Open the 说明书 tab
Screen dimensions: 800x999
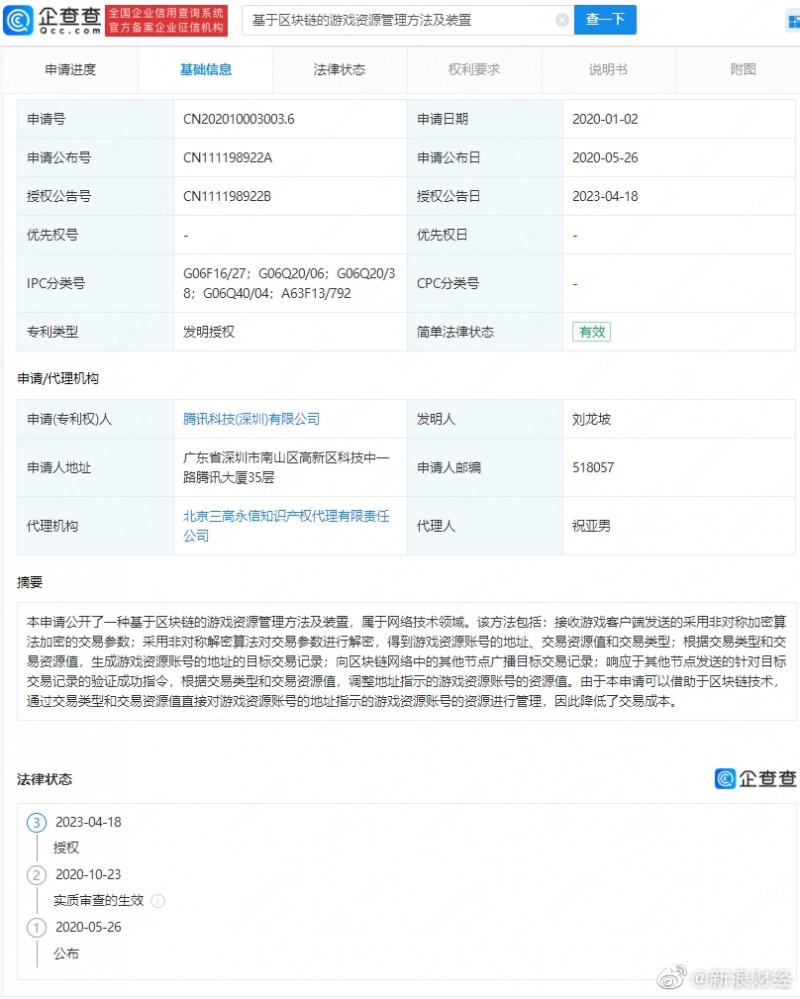pyautogui.click(x=607, y=70)
